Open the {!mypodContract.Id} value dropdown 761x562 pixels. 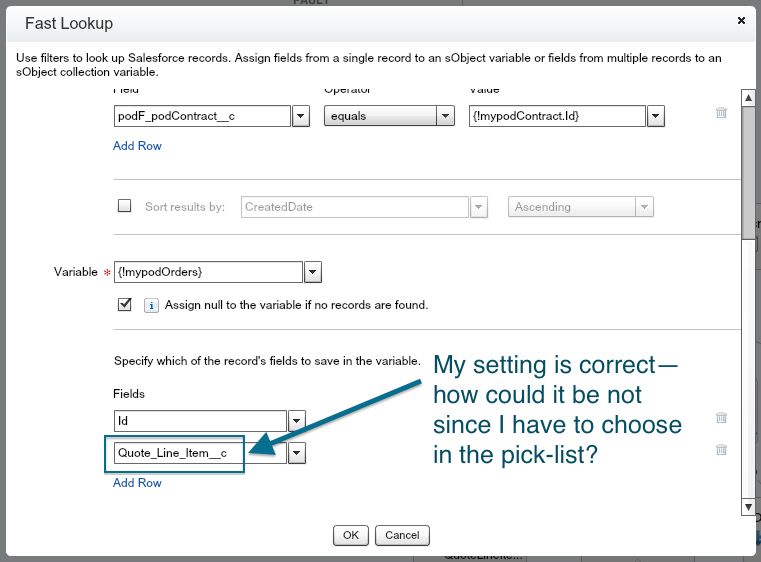pos(656,116)
